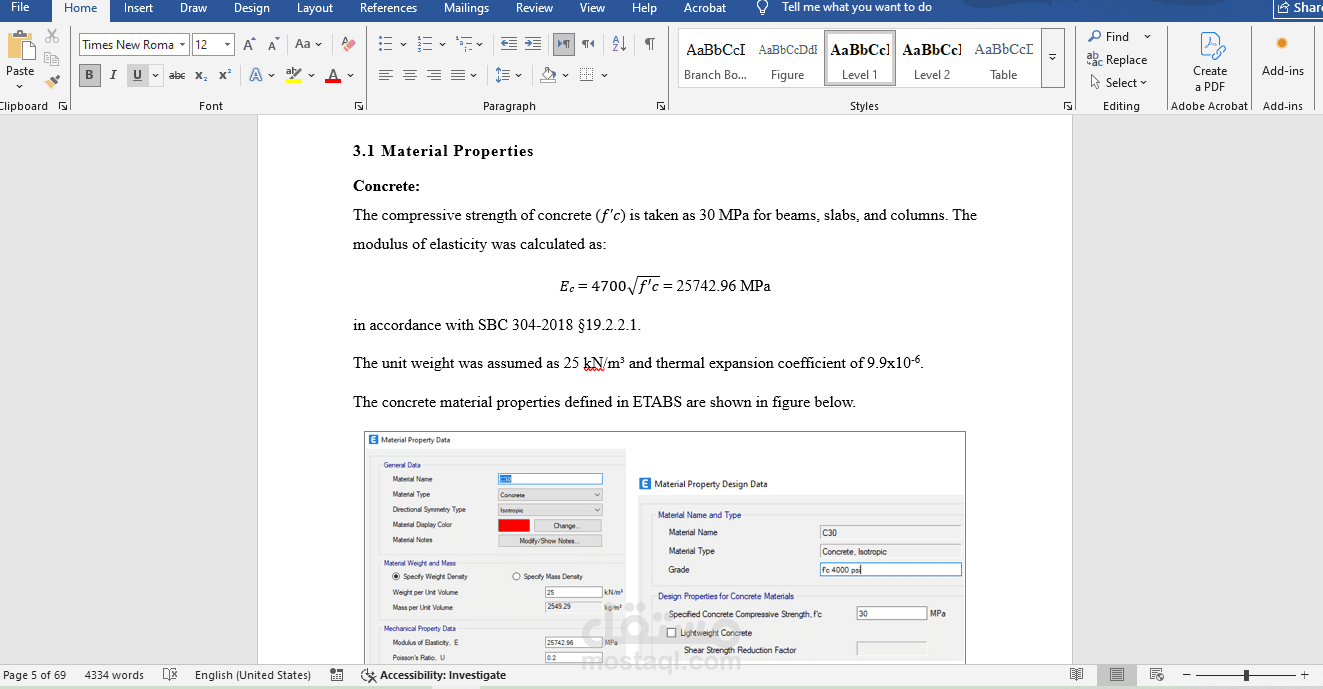Expand the underline style dropdown arrow

[x=156, y=75]
